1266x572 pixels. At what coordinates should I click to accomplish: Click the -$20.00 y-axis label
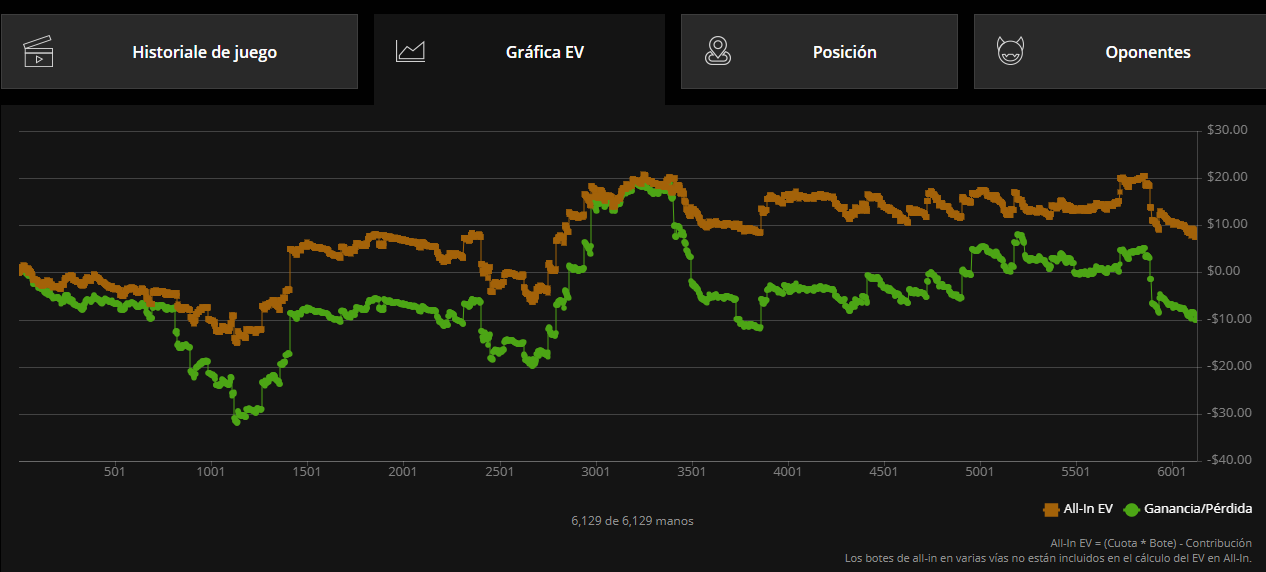point(1228,365)
